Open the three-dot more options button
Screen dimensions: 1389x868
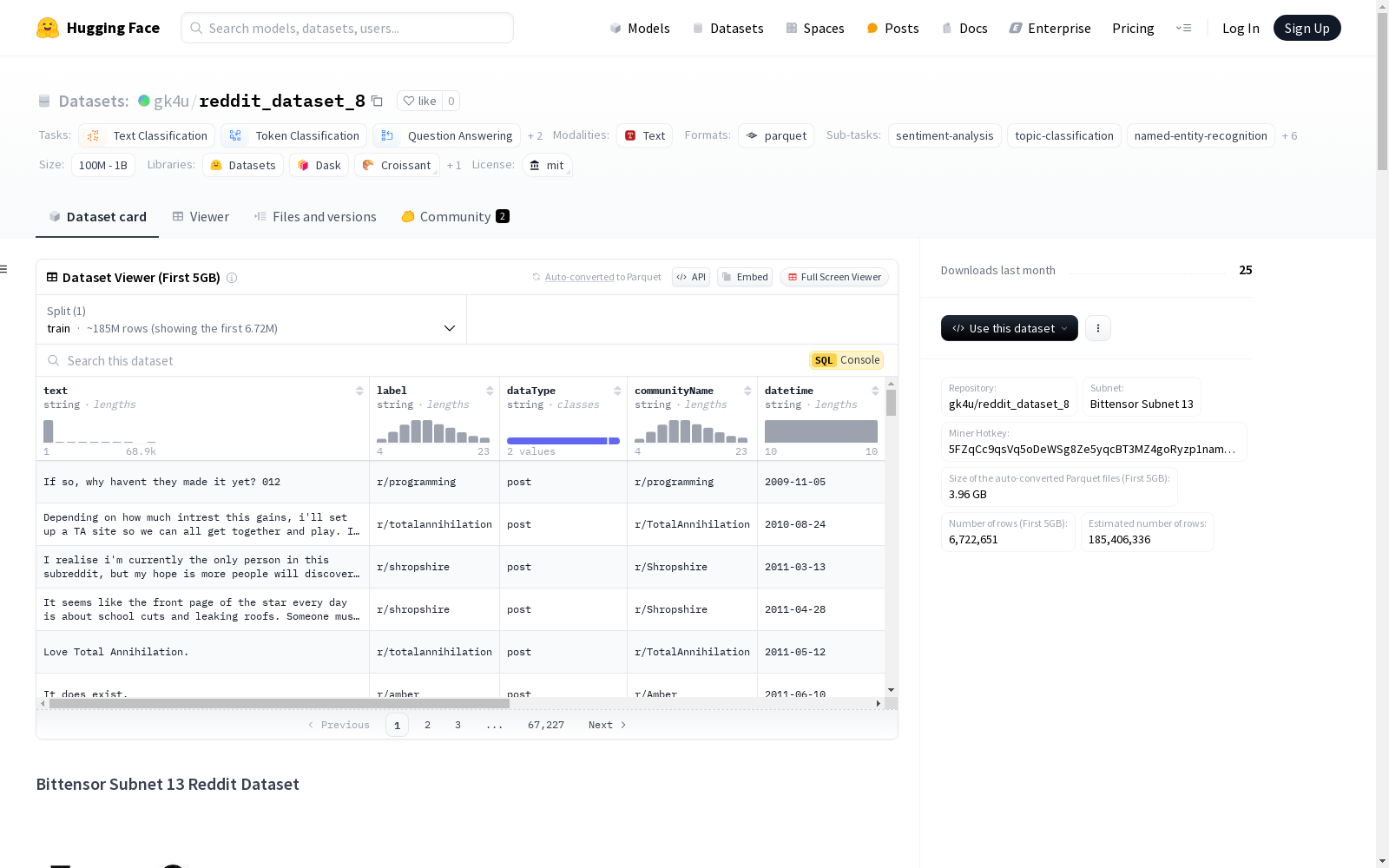[x=1098, y=328]
